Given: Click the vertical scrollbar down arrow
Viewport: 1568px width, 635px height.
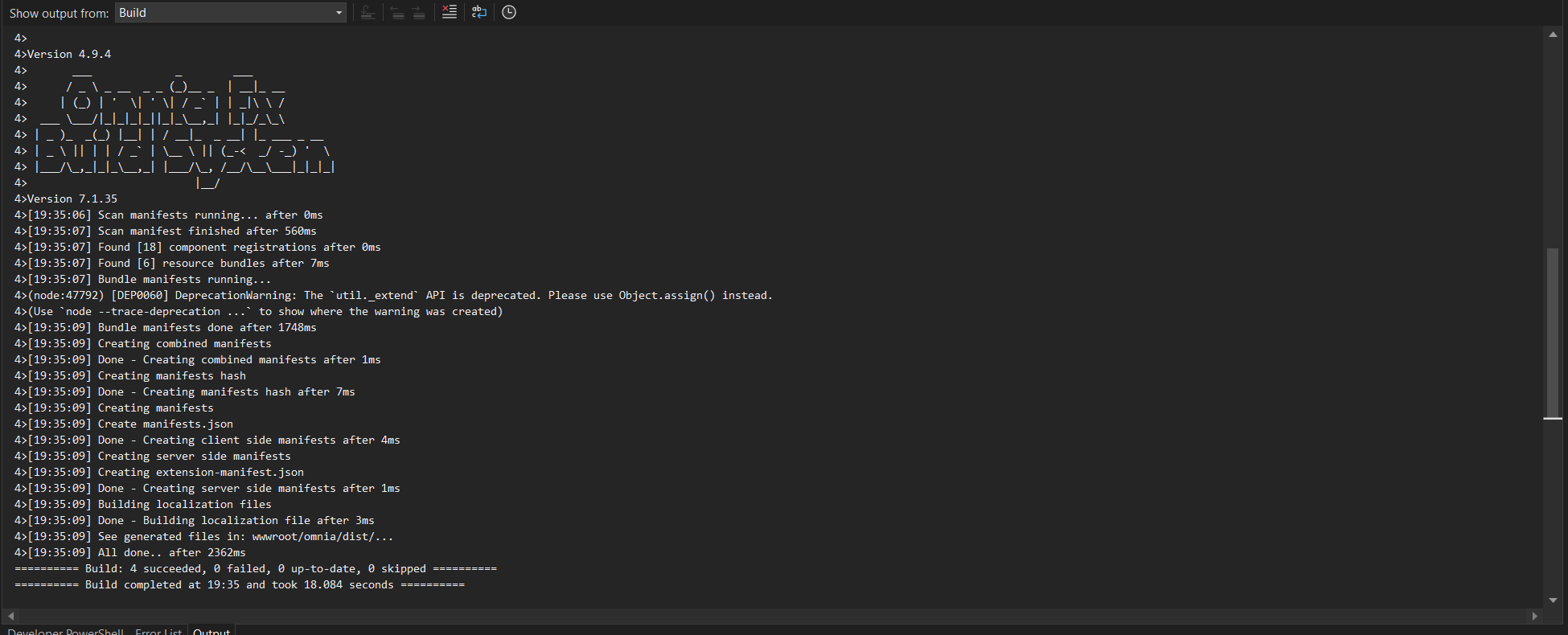Looking at the screenshot, I should 1553,600.
